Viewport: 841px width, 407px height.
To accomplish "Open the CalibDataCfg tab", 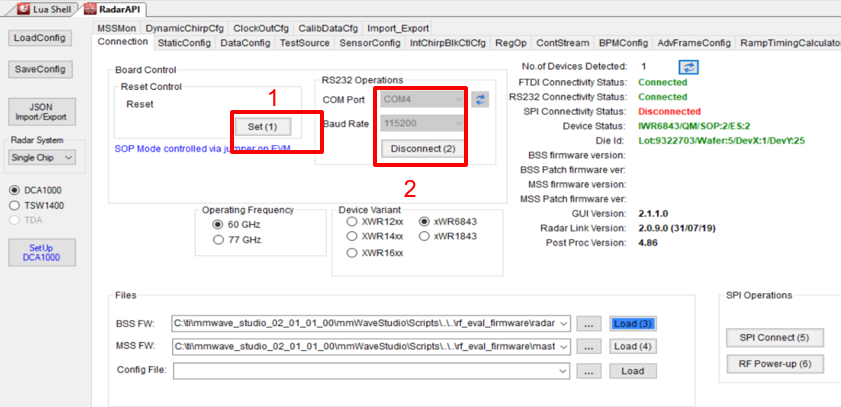I will pos(328,28).
